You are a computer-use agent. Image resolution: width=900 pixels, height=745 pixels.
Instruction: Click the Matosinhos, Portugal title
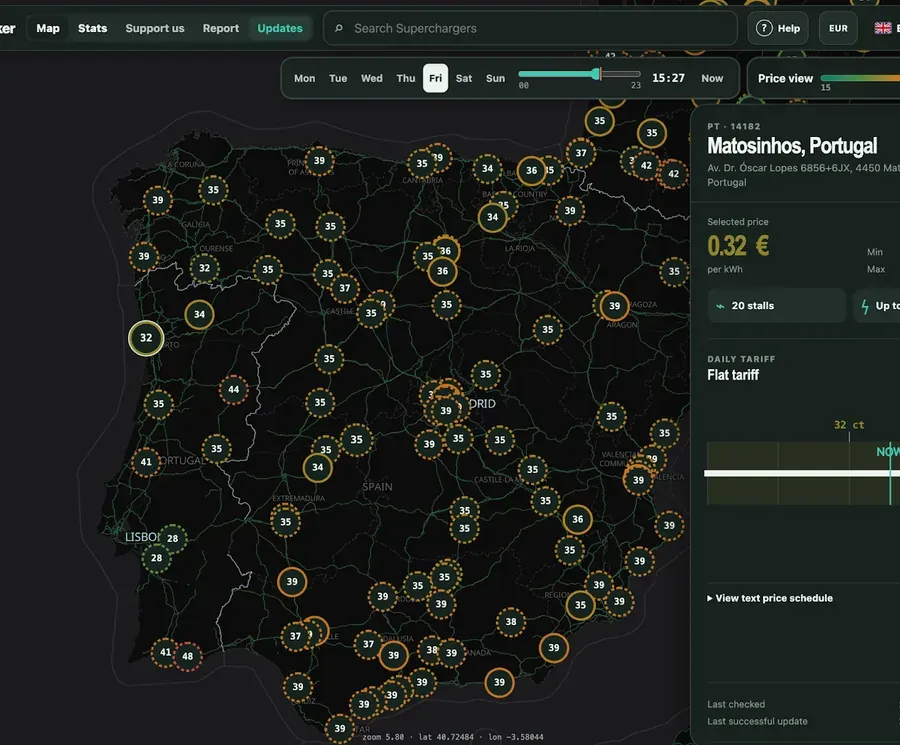point(792,146)
